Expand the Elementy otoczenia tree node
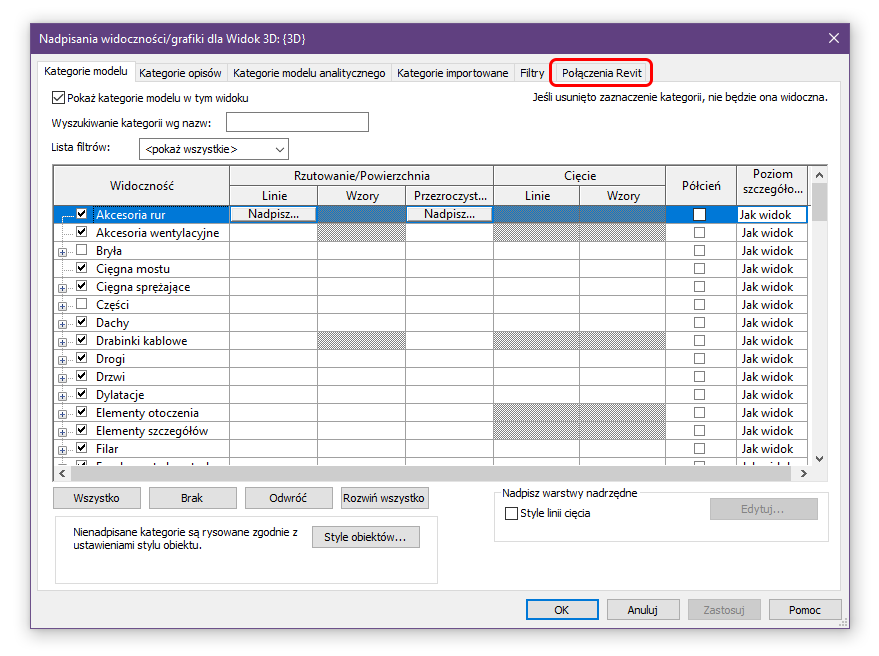The height and width of the screenshot is (656, 879). pyautogui.click(x=62, y=414)
